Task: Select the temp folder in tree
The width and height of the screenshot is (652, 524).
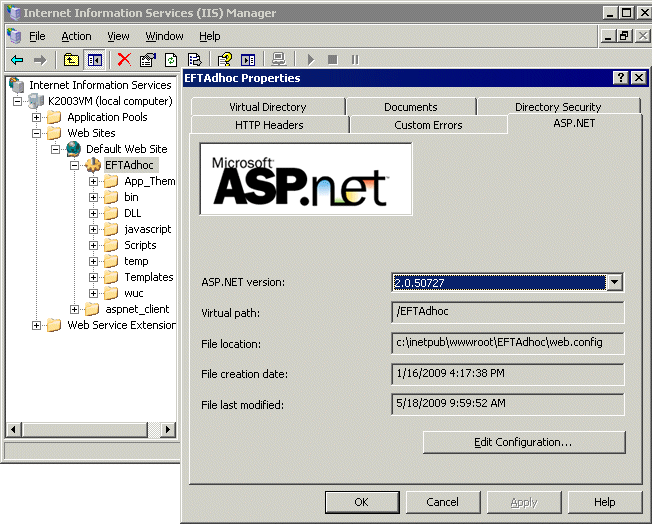Action: (136, 261)
